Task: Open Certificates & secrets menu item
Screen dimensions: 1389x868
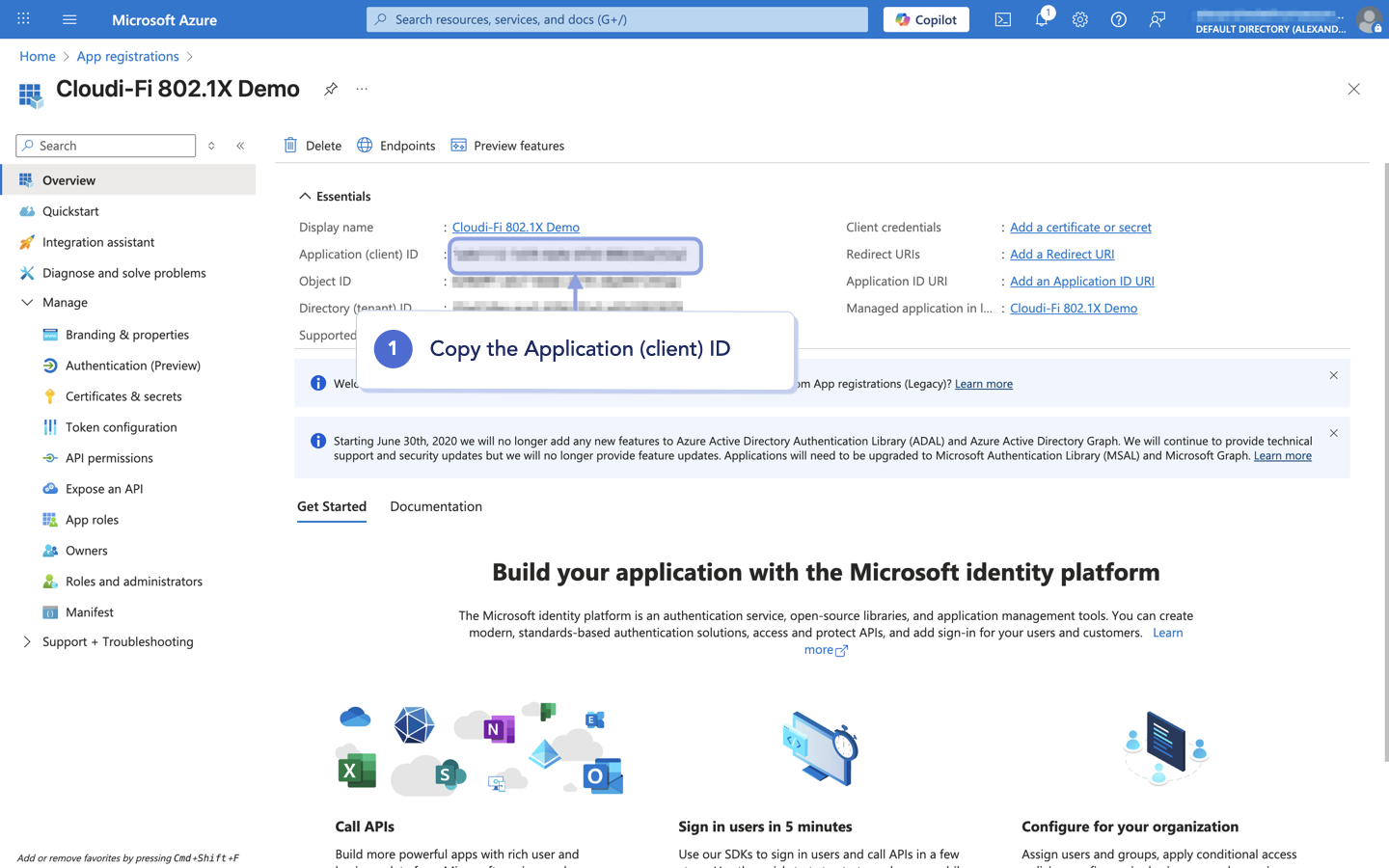Action: 123,396
